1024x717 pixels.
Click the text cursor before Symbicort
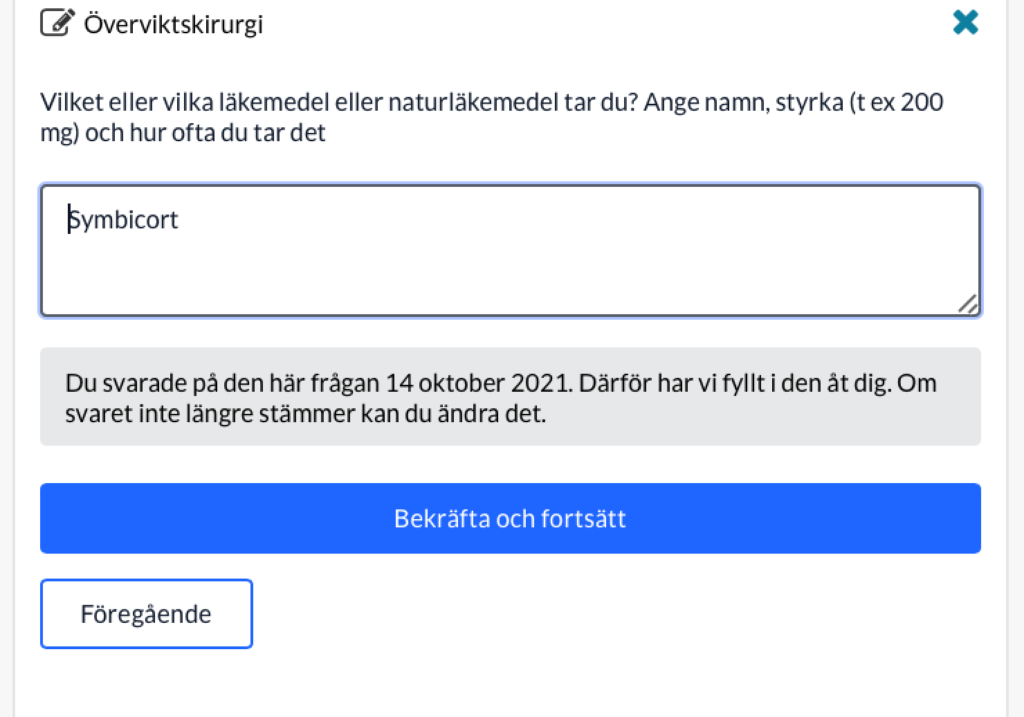coord(69,219)
